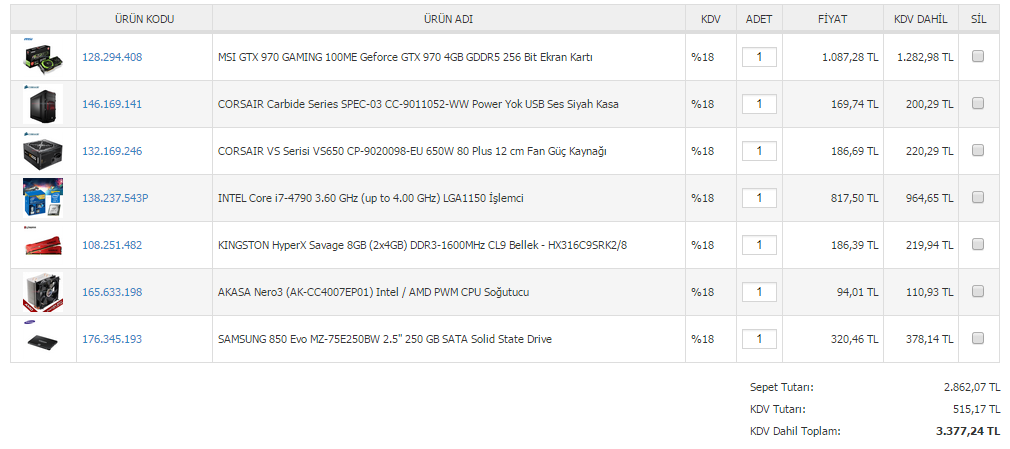
Task: Focus quantity box for the Kingston HyperX memory
Action: click(x=759, y=245)
